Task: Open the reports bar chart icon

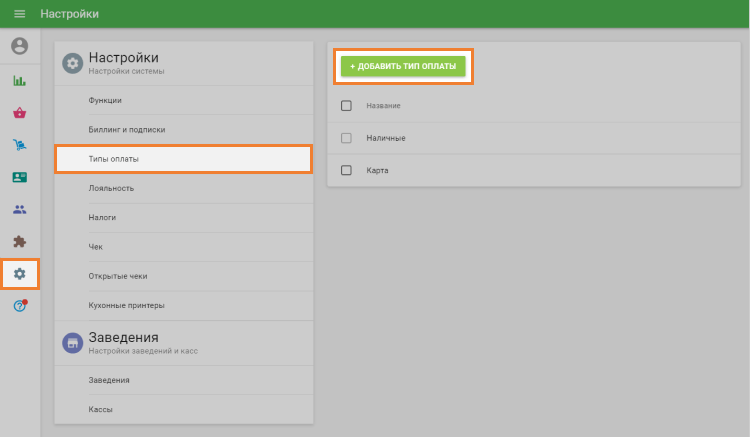Action: [20, 81]
